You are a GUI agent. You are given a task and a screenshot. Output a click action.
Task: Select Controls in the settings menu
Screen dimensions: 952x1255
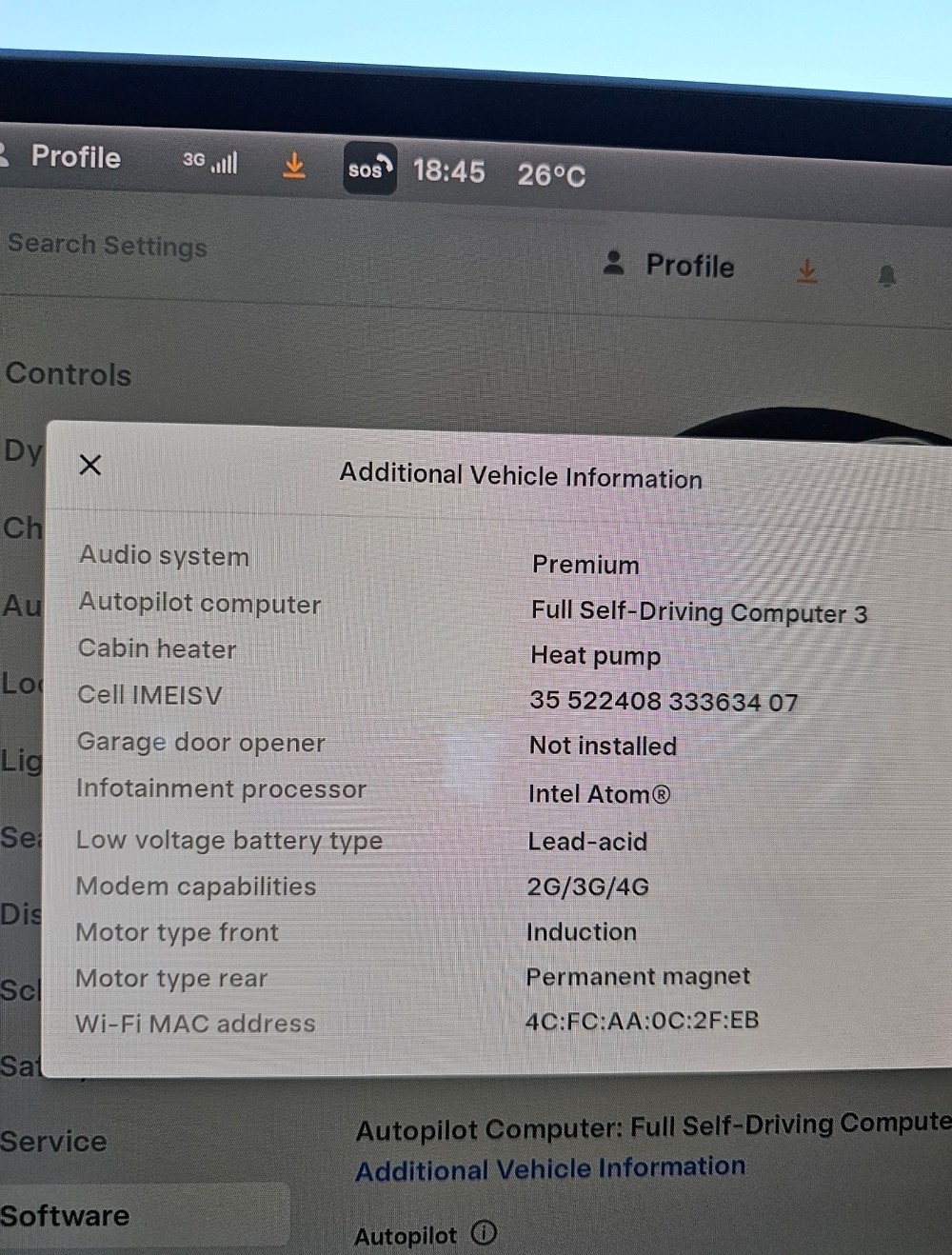[69, 374]
